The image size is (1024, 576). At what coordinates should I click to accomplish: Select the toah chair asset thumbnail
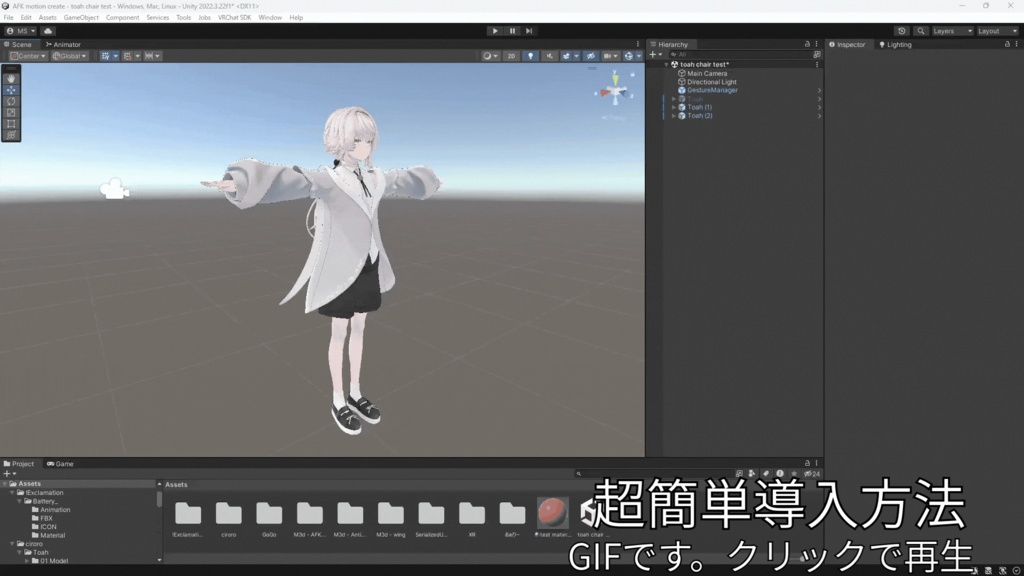pyautogui.click(x=590, y=512)
